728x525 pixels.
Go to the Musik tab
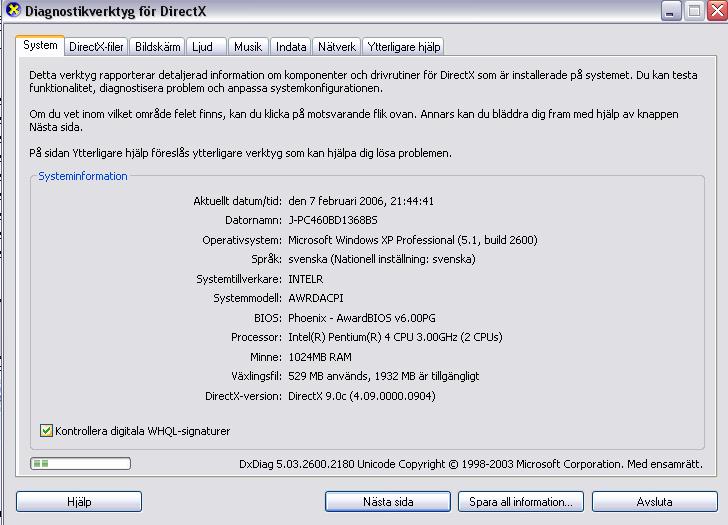coord(248,47)
